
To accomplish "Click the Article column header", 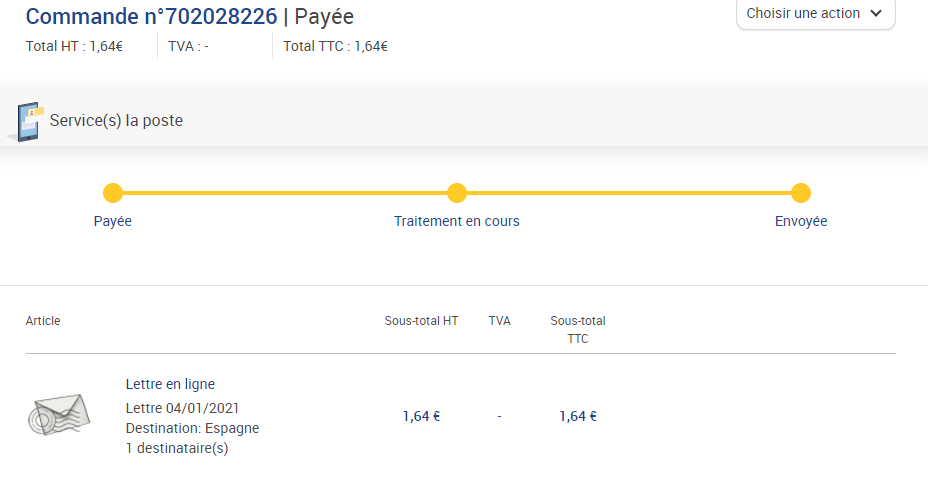I will 43,321.
